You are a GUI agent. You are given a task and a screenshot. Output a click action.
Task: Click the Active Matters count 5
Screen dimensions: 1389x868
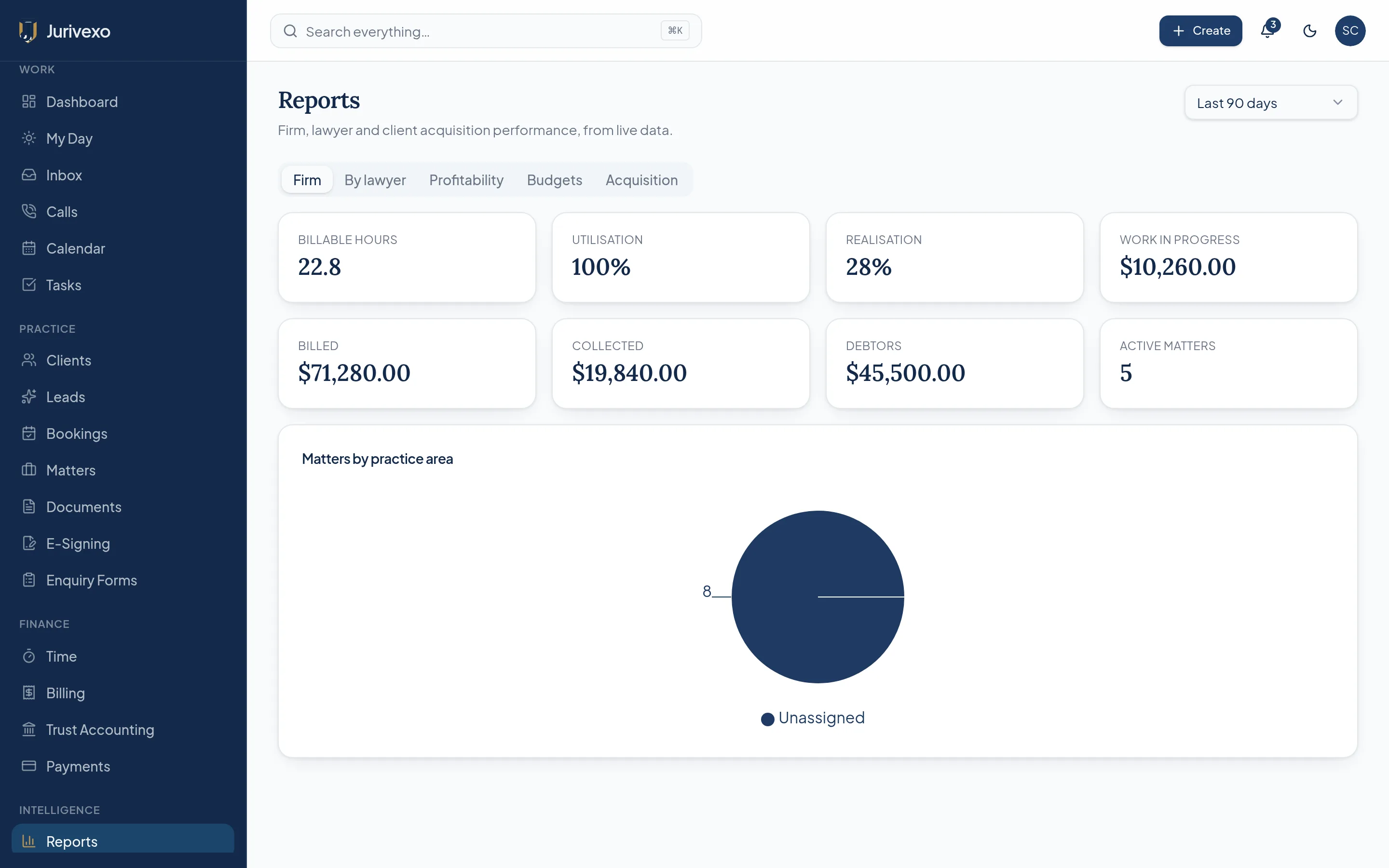click(1126, 373)
